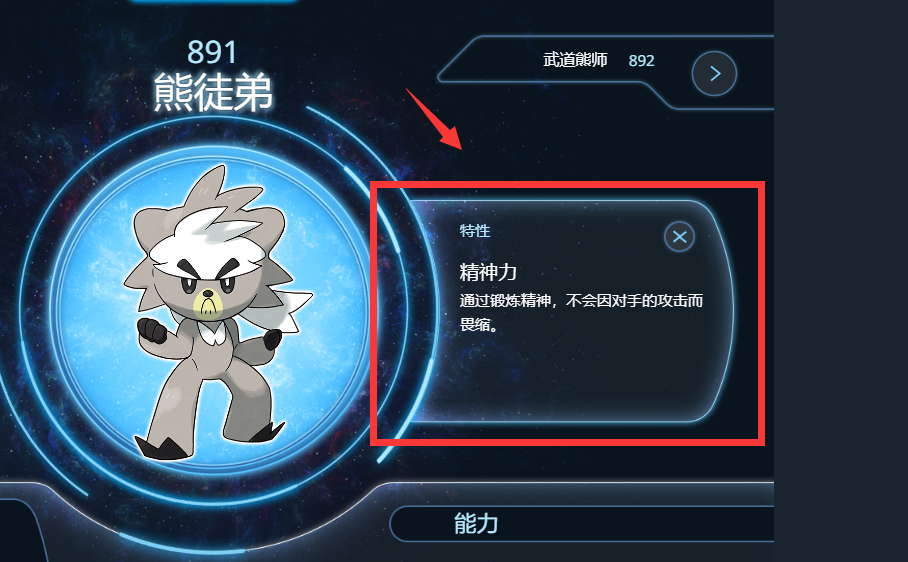Click the number 891 heading
The width and height of the screenshot is (908, 562).
(x=212, y=53)
